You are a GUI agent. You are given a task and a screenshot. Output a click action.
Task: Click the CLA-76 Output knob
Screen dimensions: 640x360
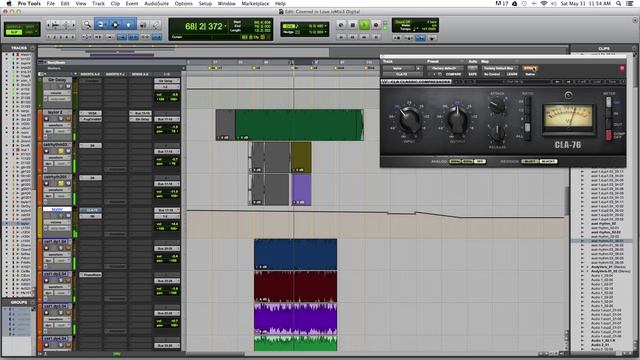(x=458, y=119)
